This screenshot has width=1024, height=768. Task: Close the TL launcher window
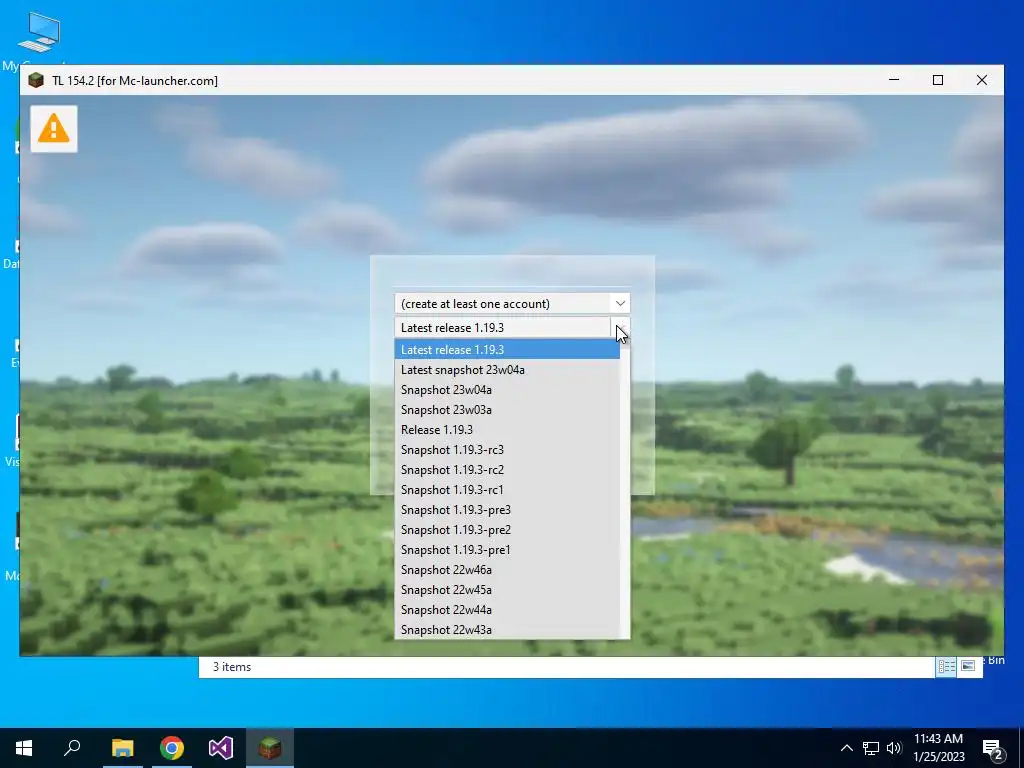pos(982,80)
